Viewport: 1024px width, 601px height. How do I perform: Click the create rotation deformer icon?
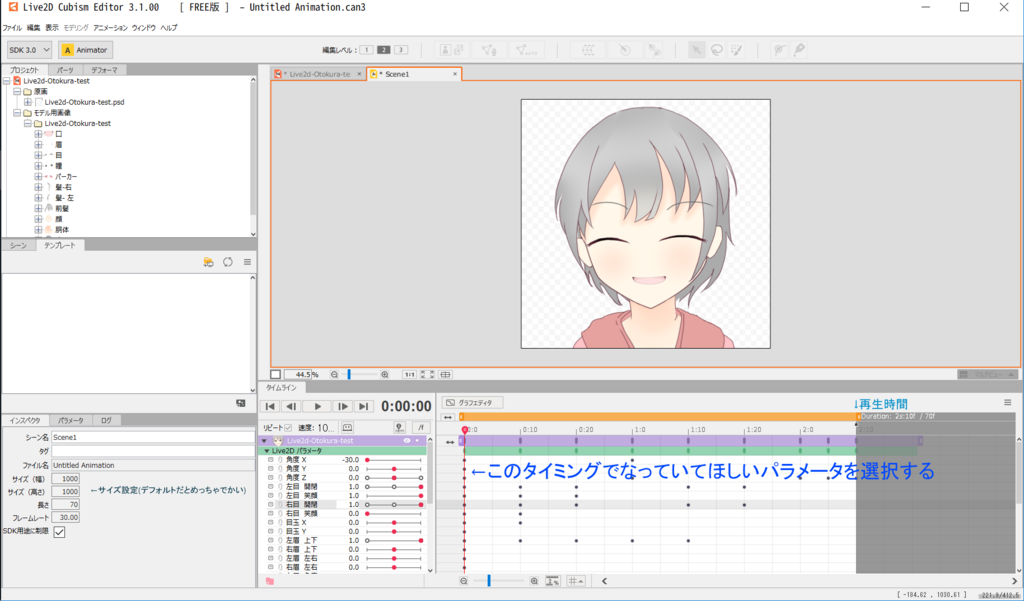coord(625,50)
